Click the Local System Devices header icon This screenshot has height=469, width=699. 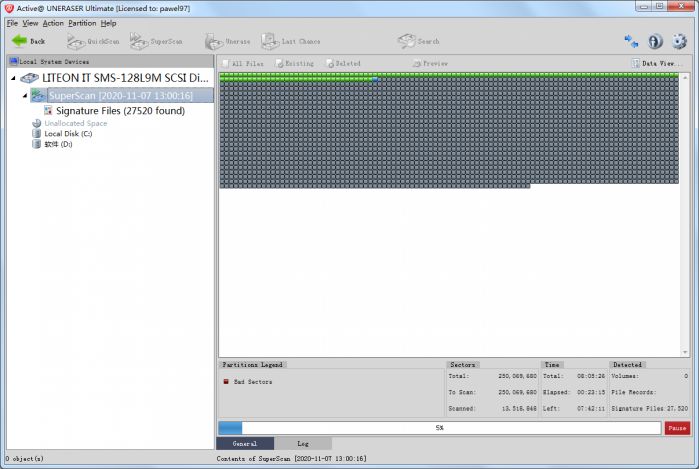13,62
